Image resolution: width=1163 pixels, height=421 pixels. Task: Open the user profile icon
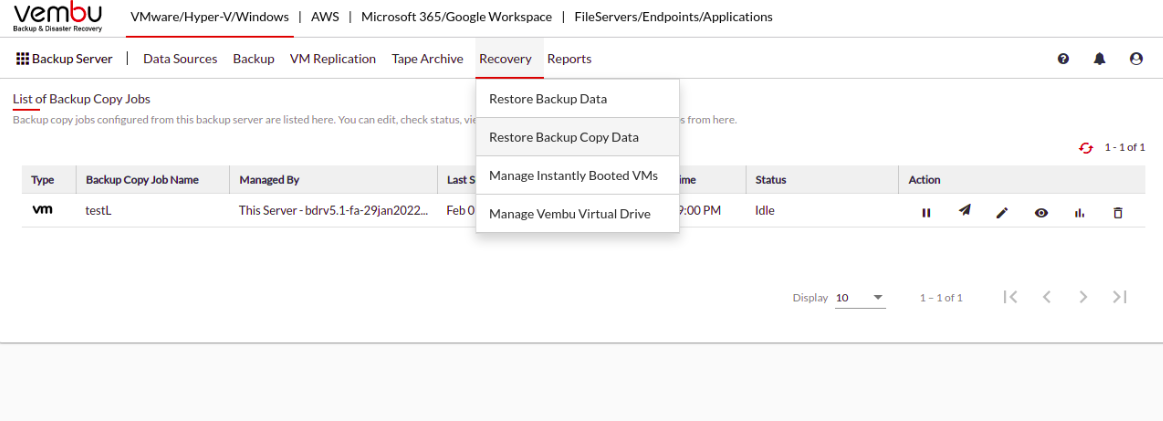[x=1136, y=59]
